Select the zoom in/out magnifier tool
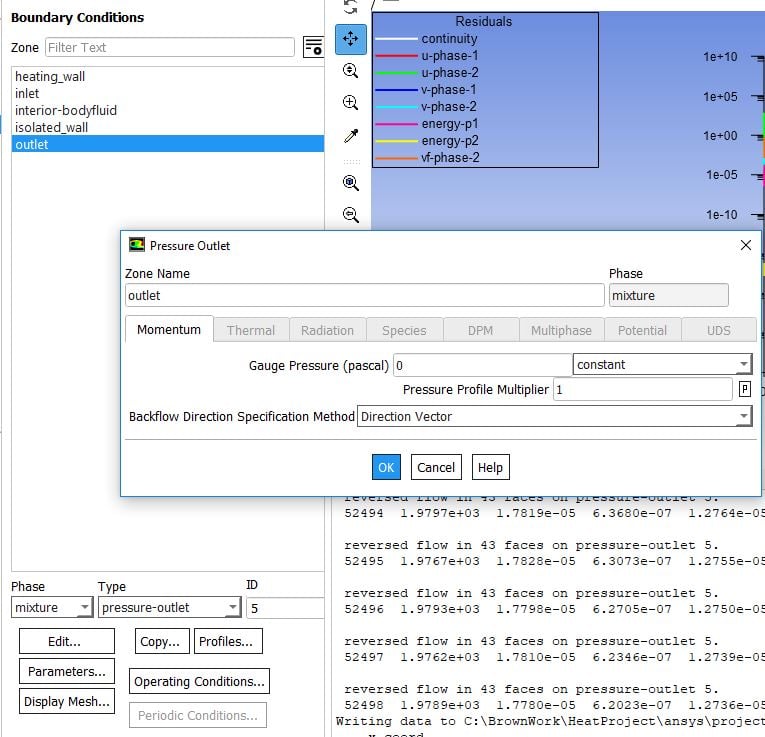765x737 pixels. point(350,71)
